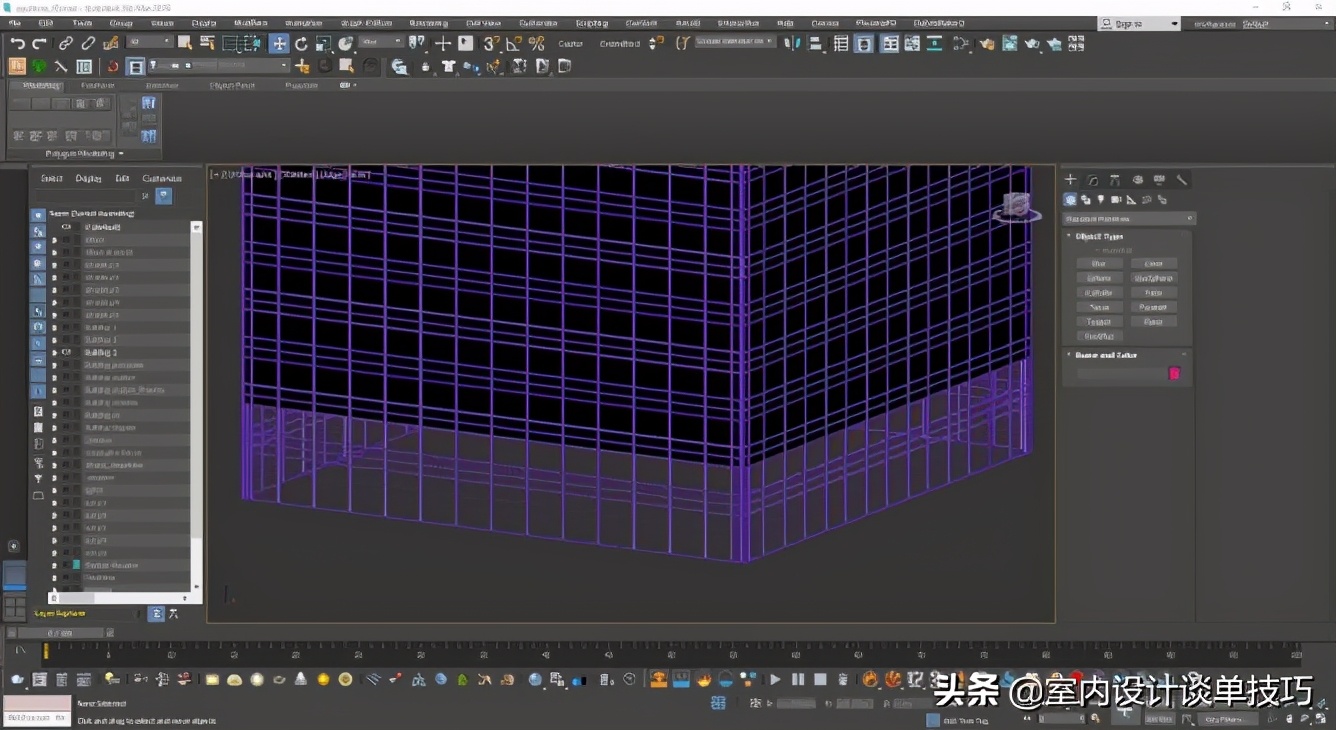Image resolution: width=1336 pixels, height=730 pixels.
Task: Open the object color swatch picker
Action: [1175, 372]
